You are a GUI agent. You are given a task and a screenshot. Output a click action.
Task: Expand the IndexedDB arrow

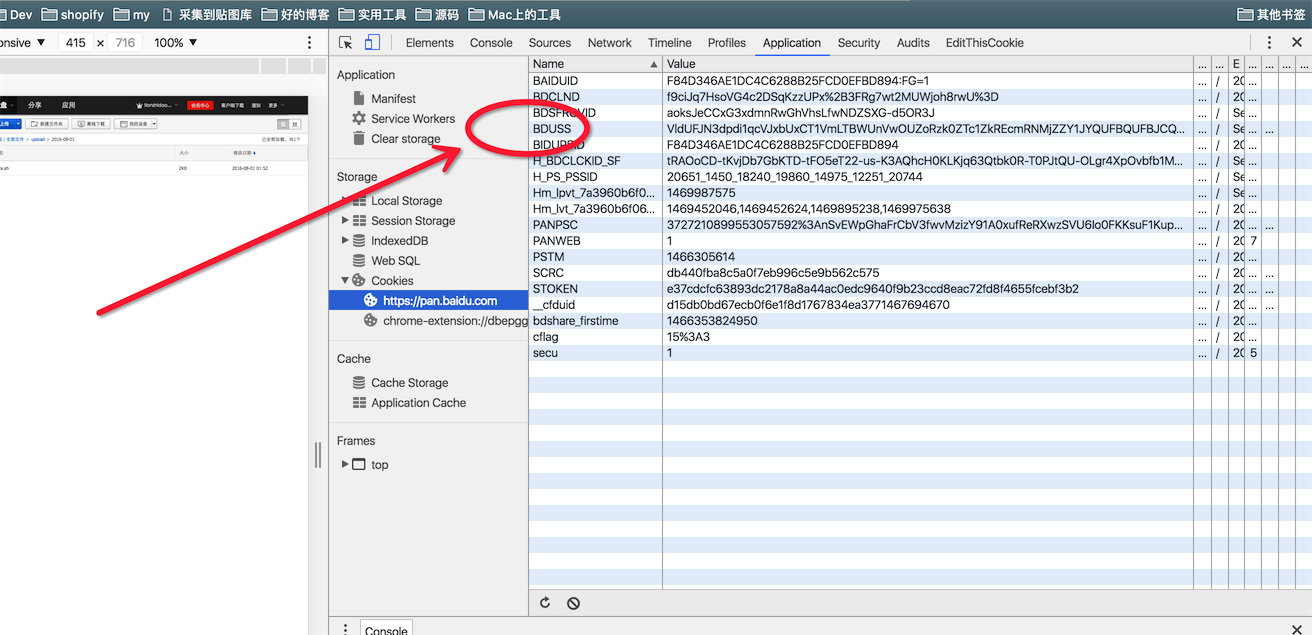pyautogui.click(x=345, y=241)
